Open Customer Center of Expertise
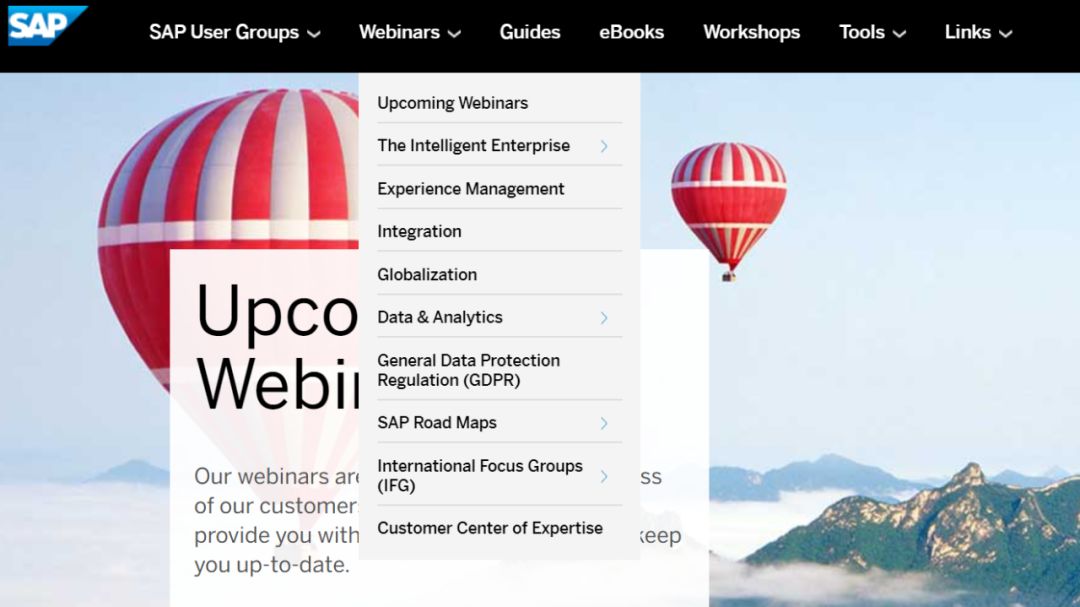Screen dimensions: 1080x607 (490, 528)
